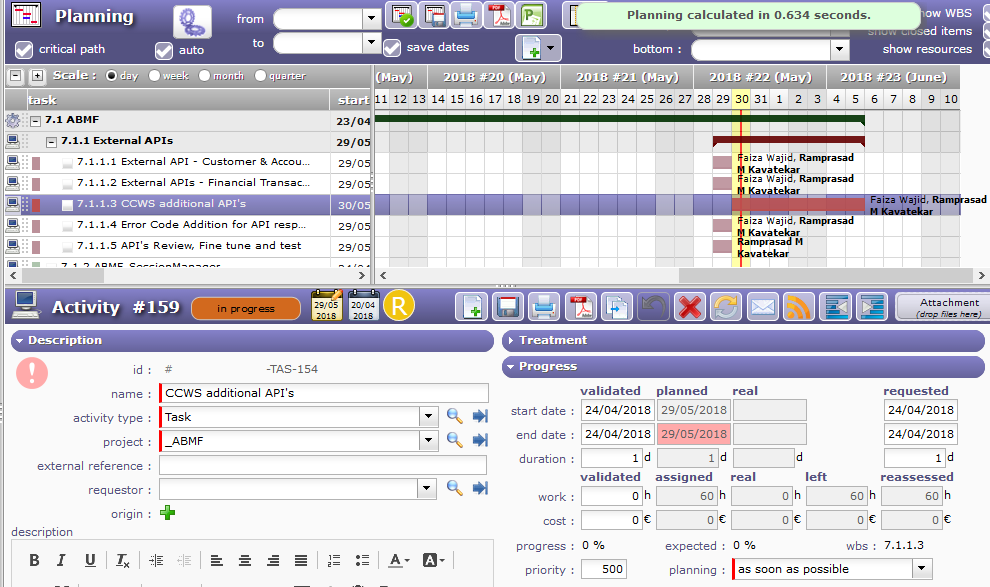Add origin with green plus icon
Screen dimensions: 990x587
click(x=167, y=513)
